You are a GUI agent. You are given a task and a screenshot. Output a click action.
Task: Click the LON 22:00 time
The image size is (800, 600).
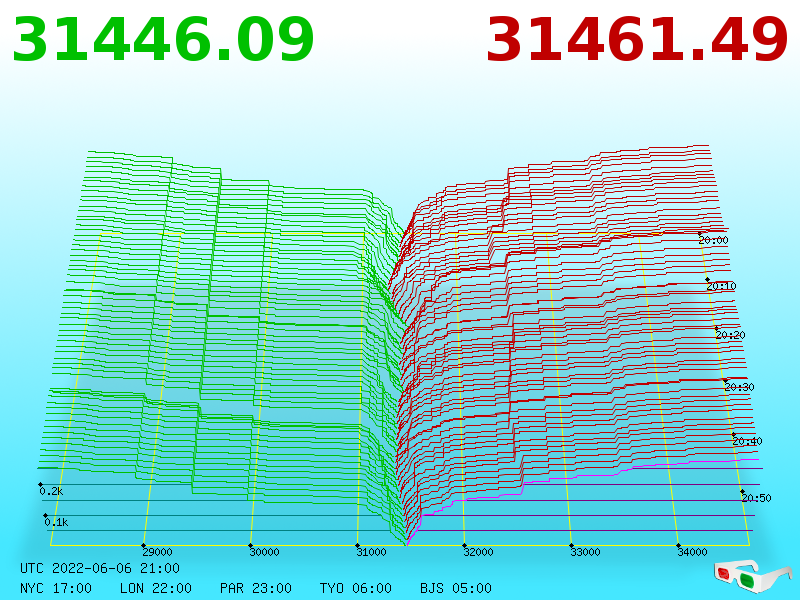pos(156,588)
